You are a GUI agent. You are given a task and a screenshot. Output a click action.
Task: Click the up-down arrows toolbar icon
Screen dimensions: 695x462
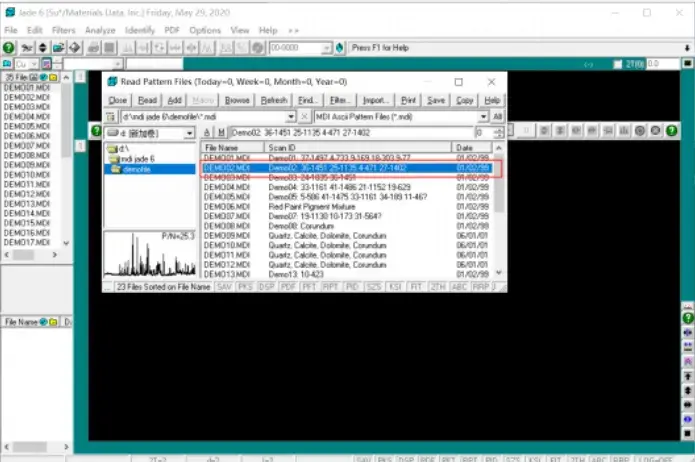coord(43,47)
